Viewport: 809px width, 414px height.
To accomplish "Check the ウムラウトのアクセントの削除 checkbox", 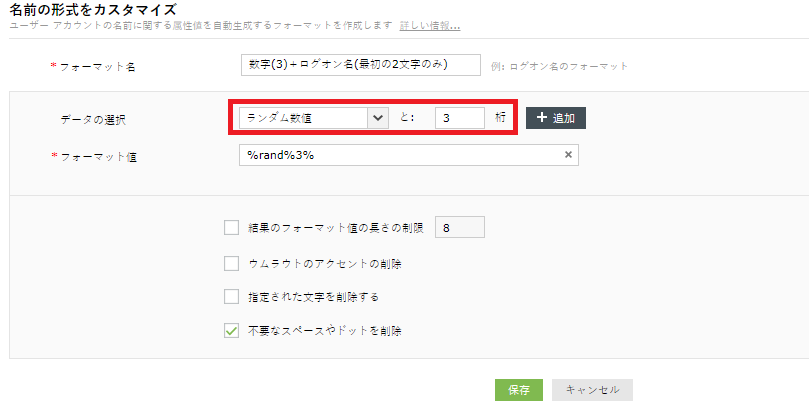I will tap(232, 263).
